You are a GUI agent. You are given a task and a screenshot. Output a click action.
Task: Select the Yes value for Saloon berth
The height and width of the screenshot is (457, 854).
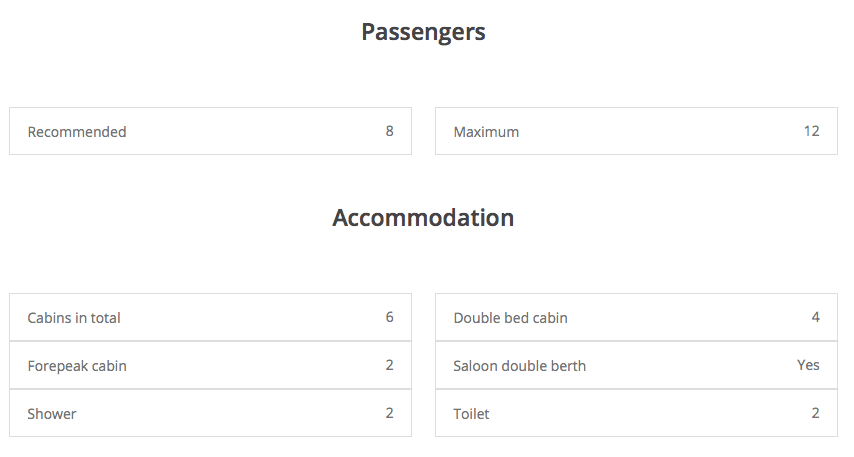click(x=808, y=365)
